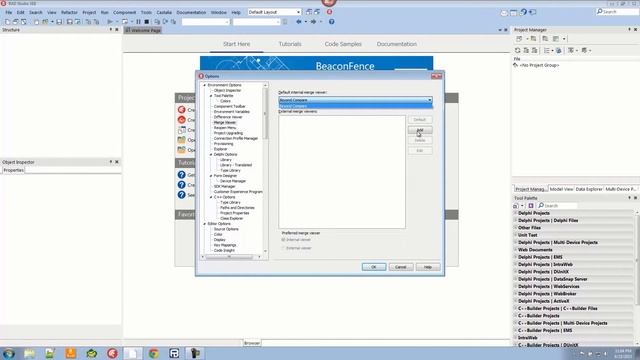Open the Refactor menu
The width and height of the screenshot is (640, 360).
pos(69,12)
